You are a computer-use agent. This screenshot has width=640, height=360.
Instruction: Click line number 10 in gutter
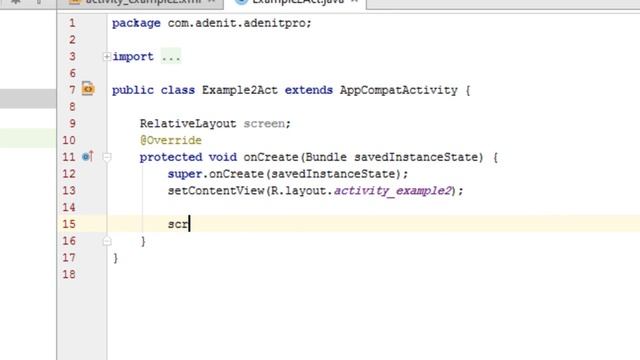69,140
